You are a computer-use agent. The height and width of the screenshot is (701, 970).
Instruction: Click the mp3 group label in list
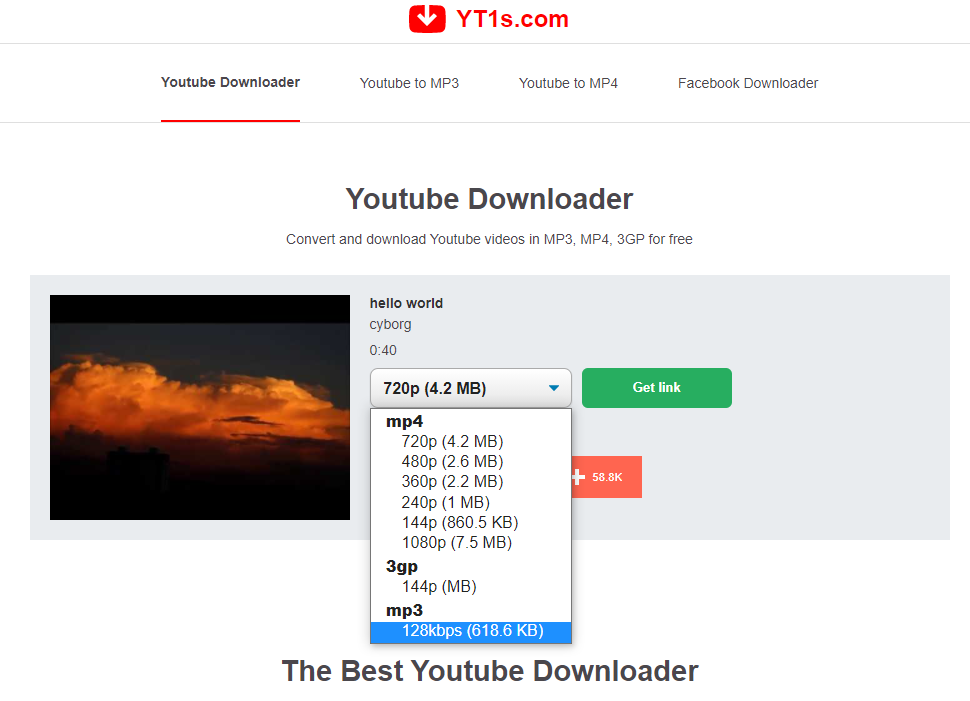pyautogui.click(x=404, y=610)
